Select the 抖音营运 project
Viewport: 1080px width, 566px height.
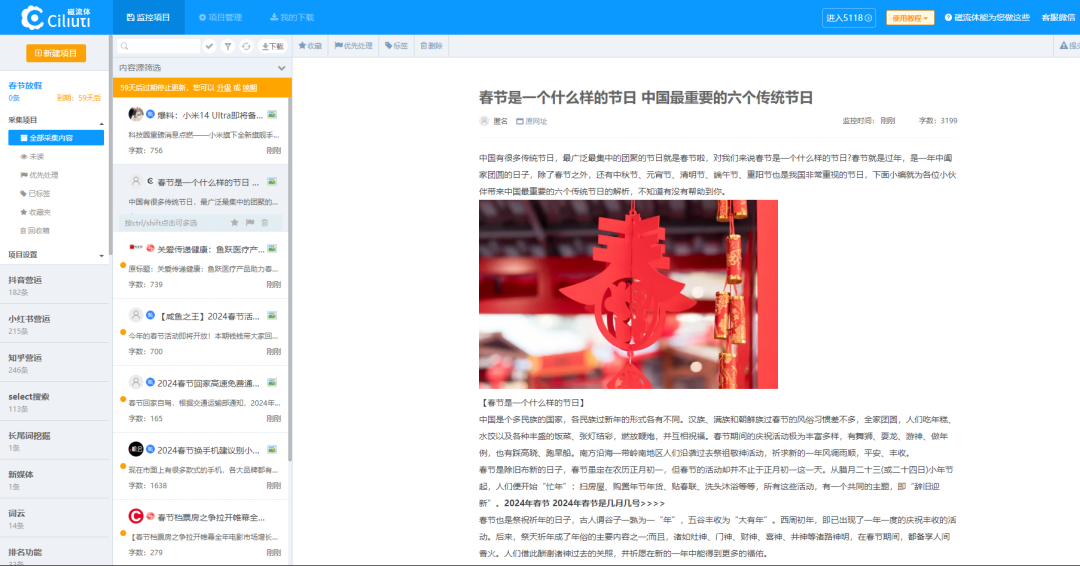point(54,285)
